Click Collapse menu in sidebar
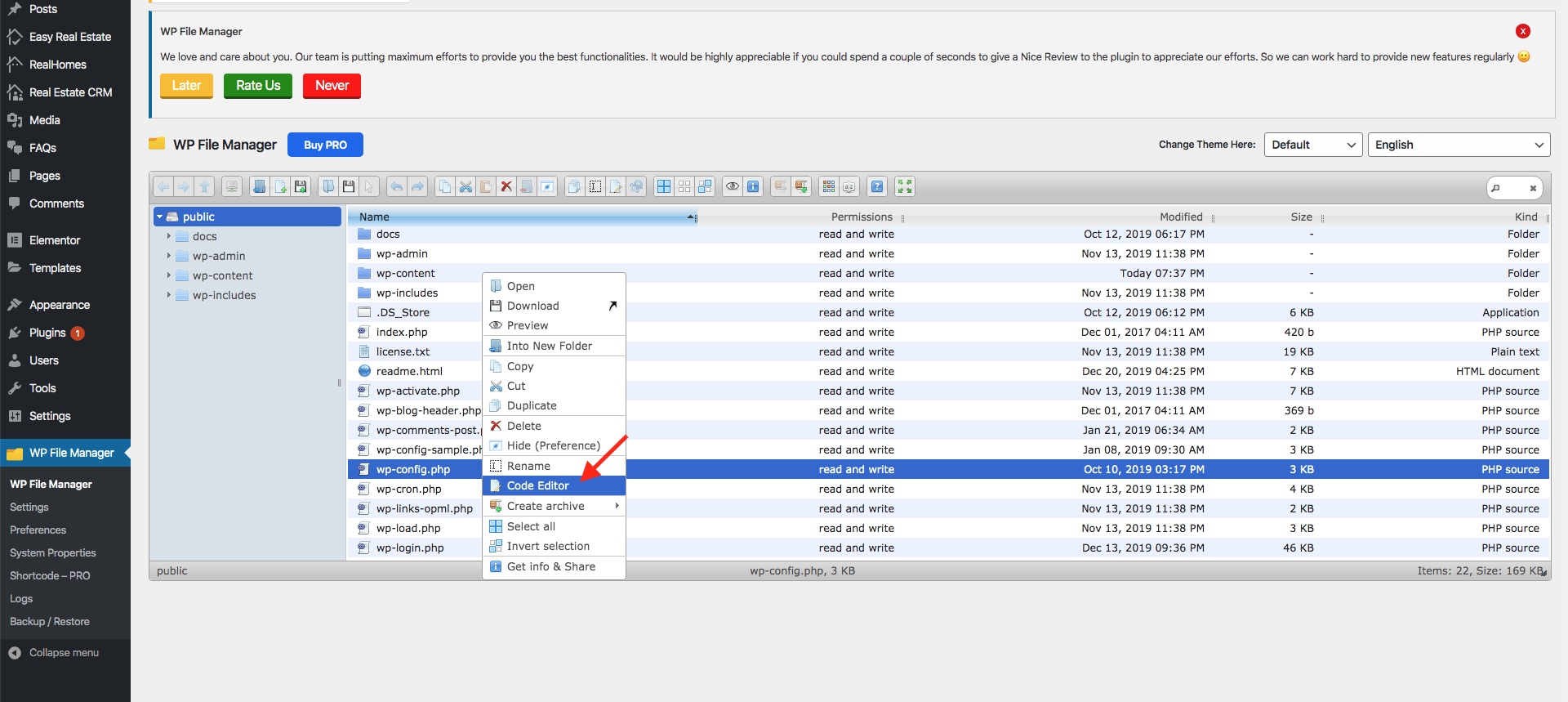The image size is (1568, 702). pyautogui.click(x=64, y=652)
